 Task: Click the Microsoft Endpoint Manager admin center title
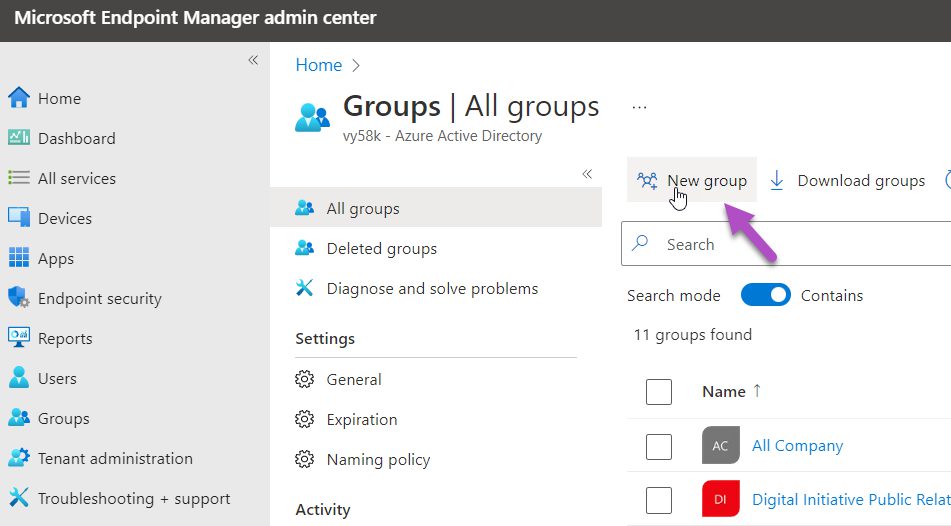point(195,18)
